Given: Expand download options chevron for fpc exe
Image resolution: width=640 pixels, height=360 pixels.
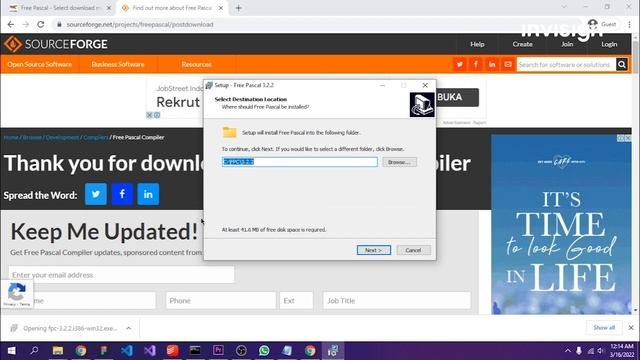Looking at the screenshot, I should (129, 328).
